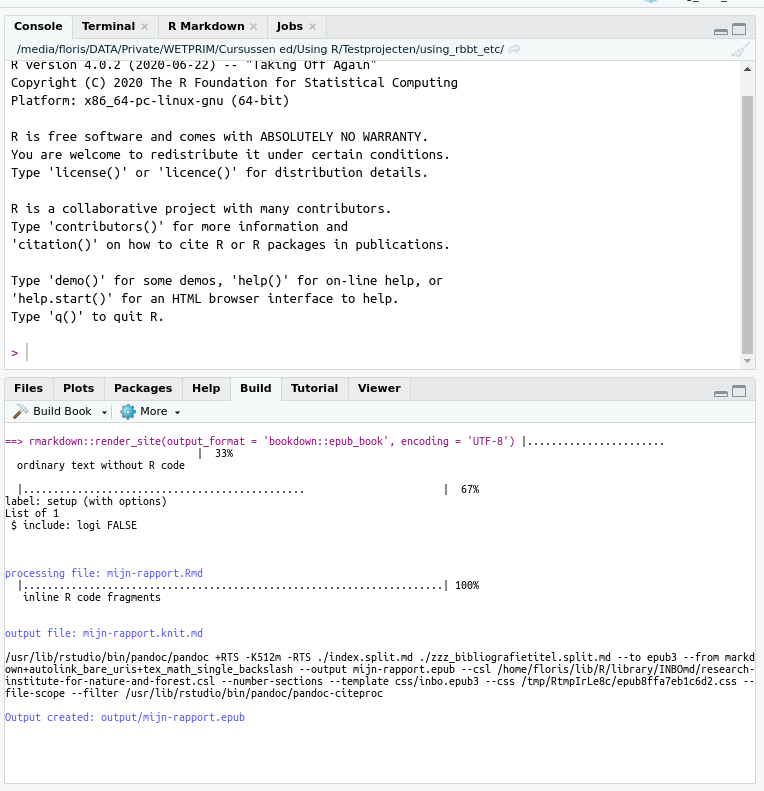Click the view working directory arrow icon
The image size is (764, 791).
pyautogui.click(x=514, y=49)
